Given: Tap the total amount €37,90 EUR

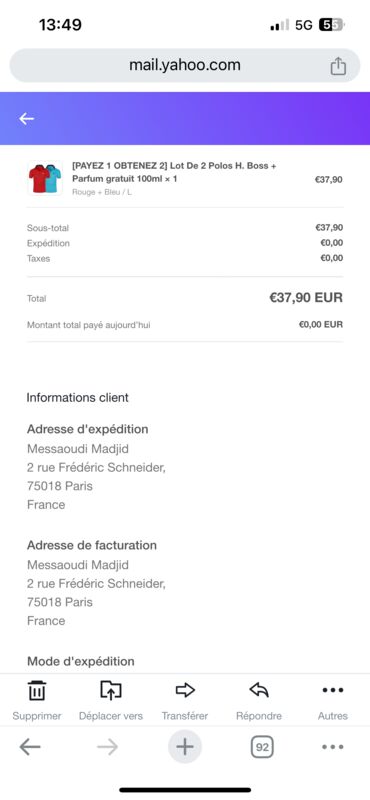Looking at the screenshot, I should [x=306, y=297].
